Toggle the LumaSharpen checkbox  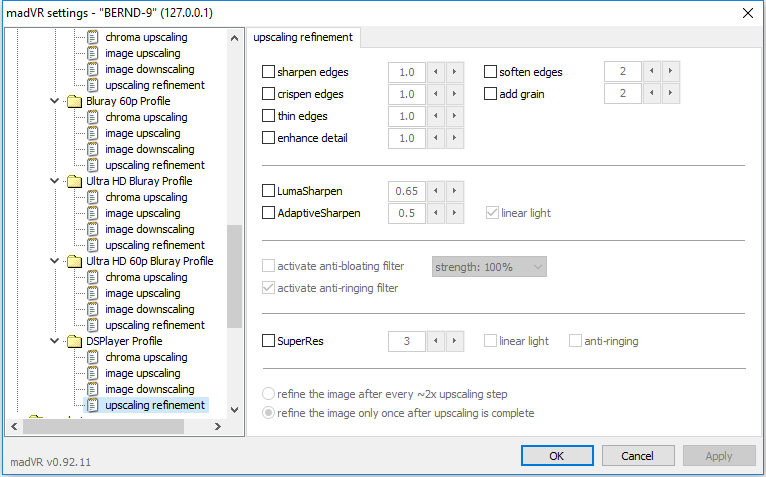pos(268,191)
